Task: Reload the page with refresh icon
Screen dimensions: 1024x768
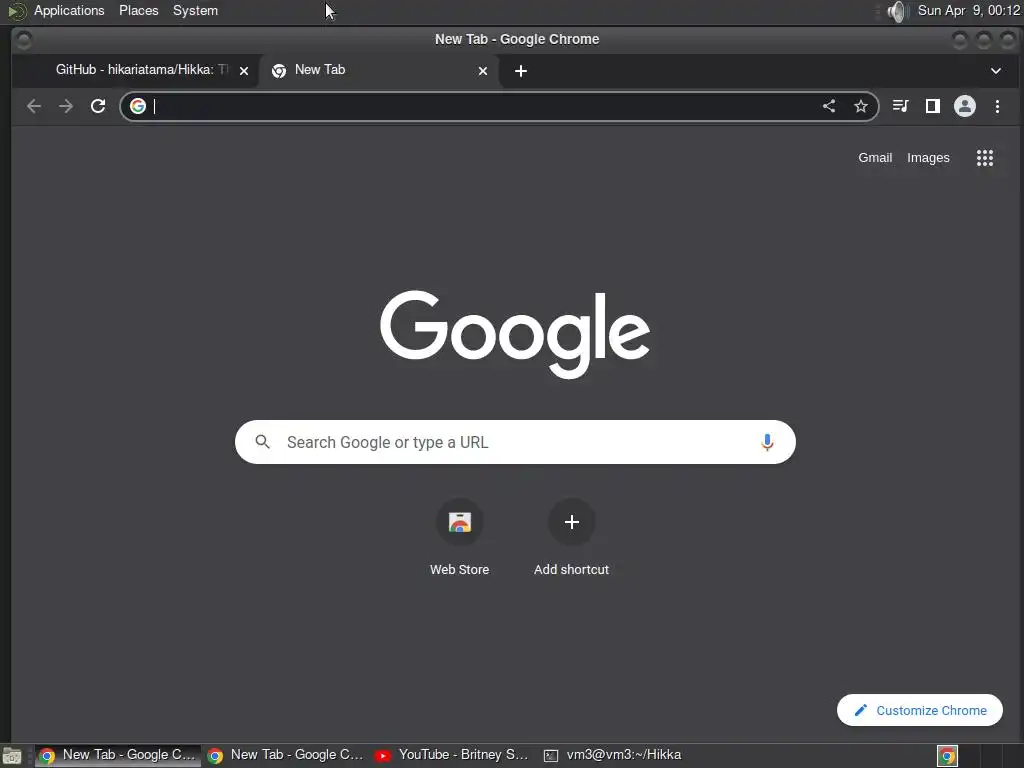Action: point(98,106)
